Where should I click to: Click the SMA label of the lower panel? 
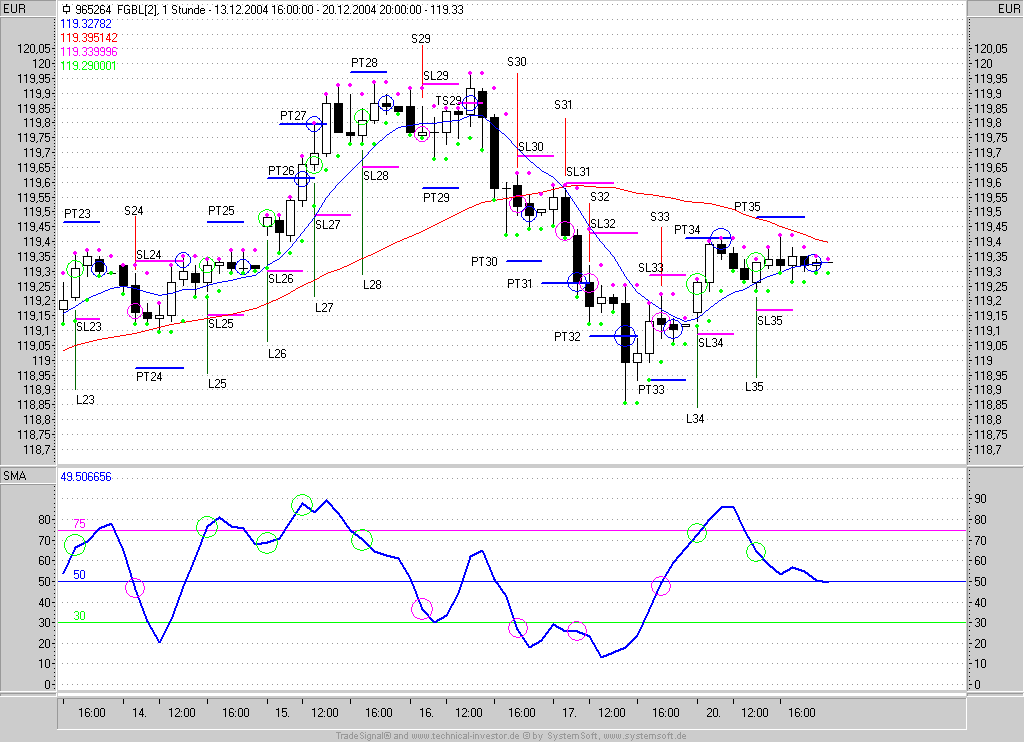[14, 476]
